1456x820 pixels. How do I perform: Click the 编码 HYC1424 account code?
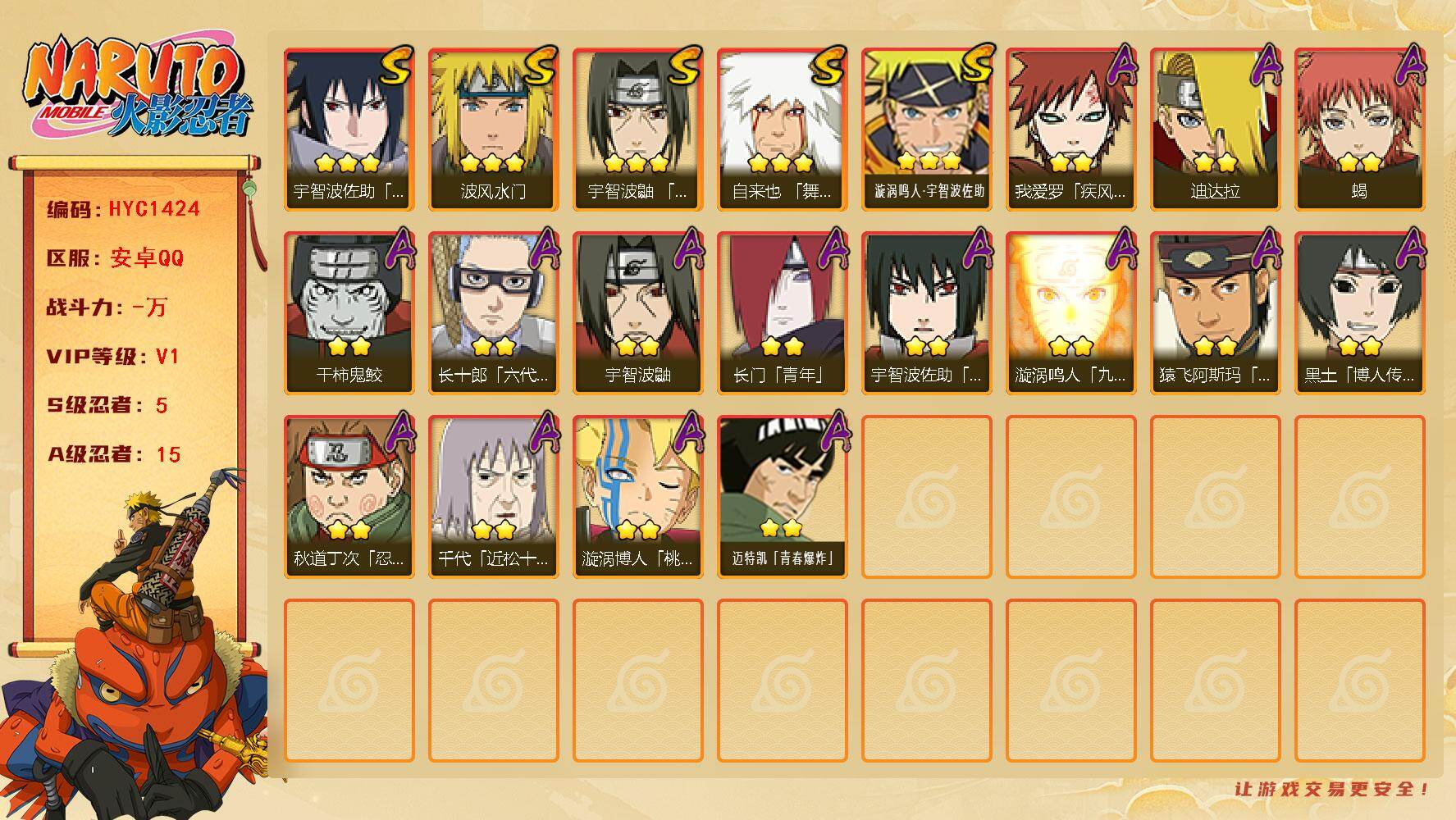coord(123,209)
